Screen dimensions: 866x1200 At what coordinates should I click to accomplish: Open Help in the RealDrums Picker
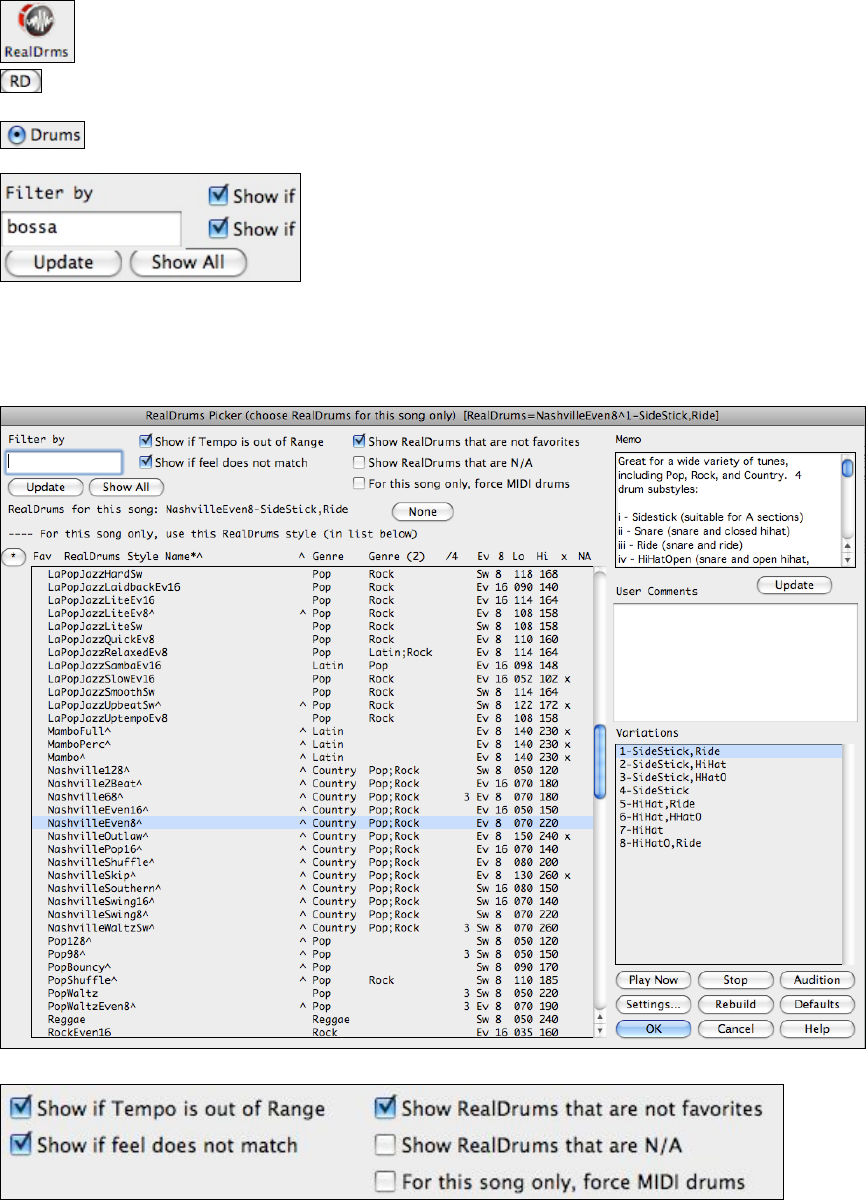click(817, 1028)
